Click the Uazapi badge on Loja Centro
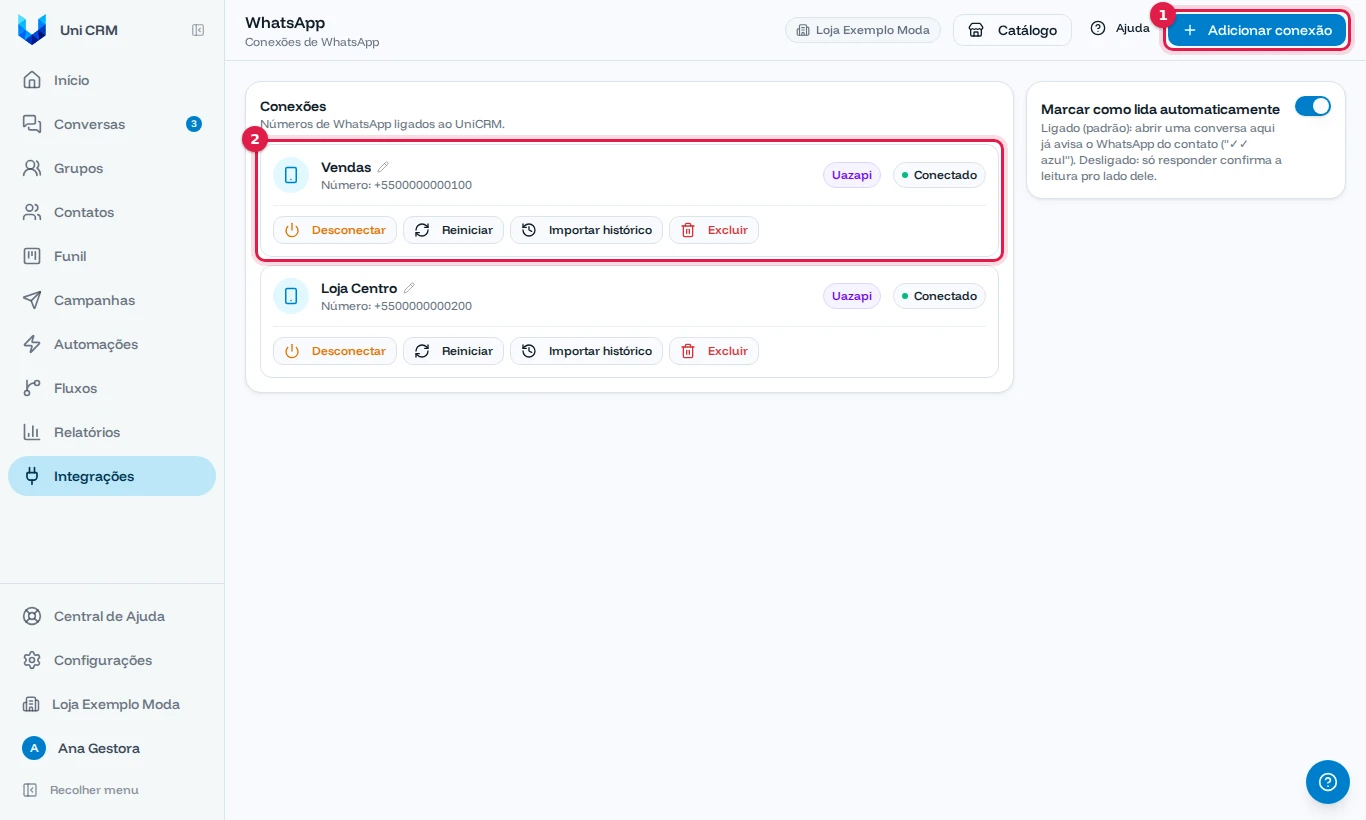Screen dimensions: 1366x820 [852, 296]
